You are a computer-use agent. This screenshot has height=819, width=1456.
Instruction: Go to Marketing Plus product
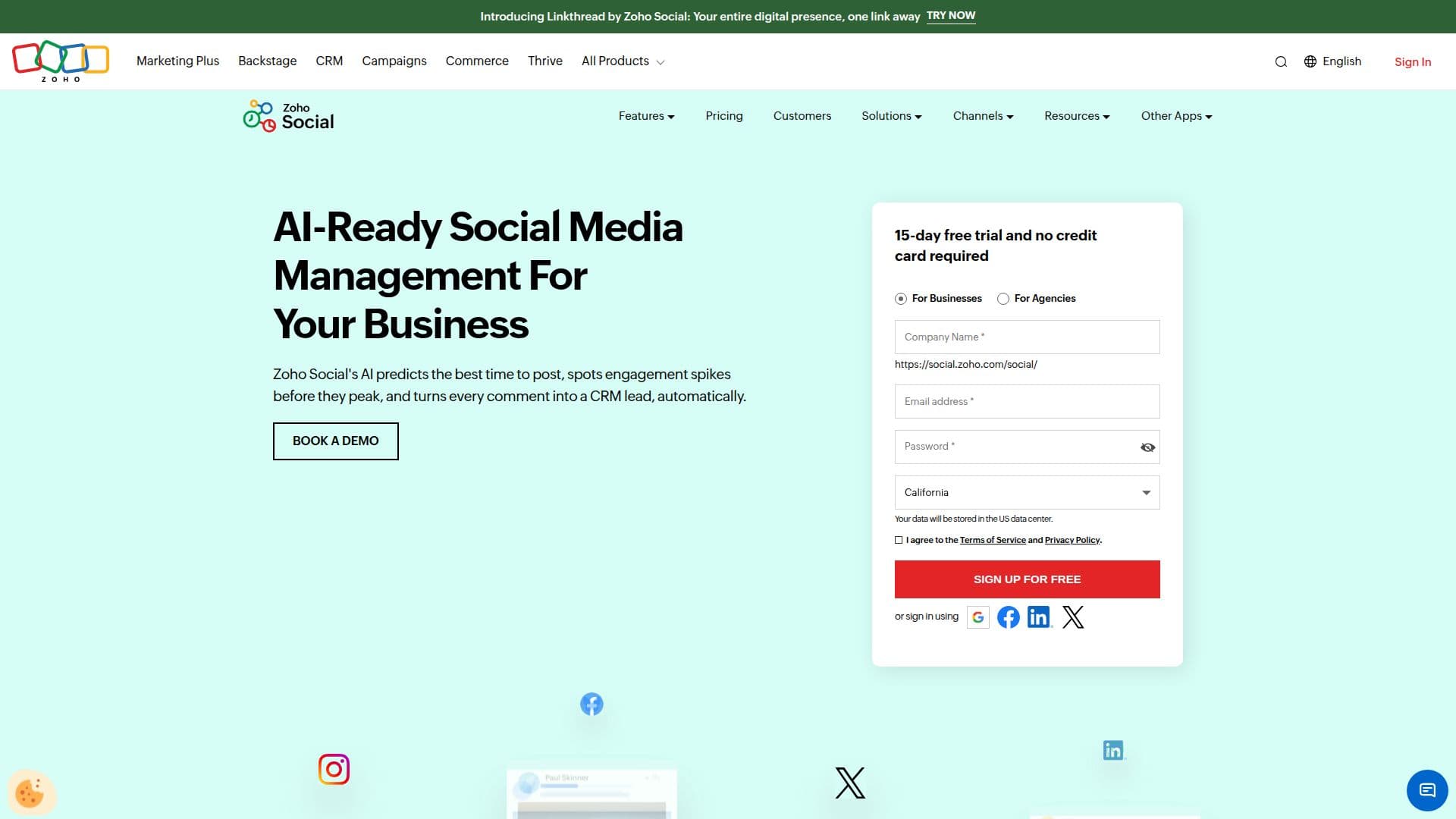pos(177,61)
